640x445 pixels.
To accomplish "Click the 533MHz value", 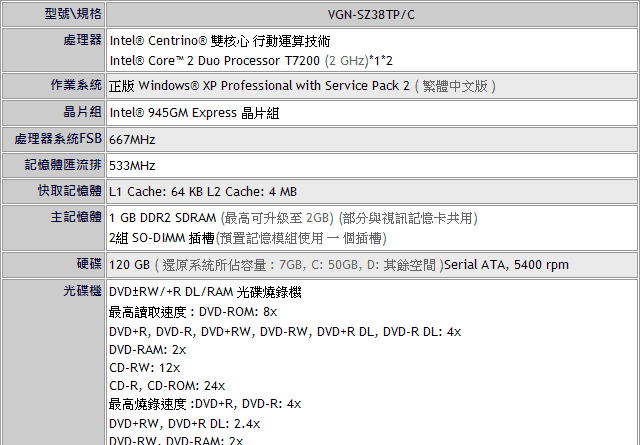I will pyautogui.click(x=132, y=165).
